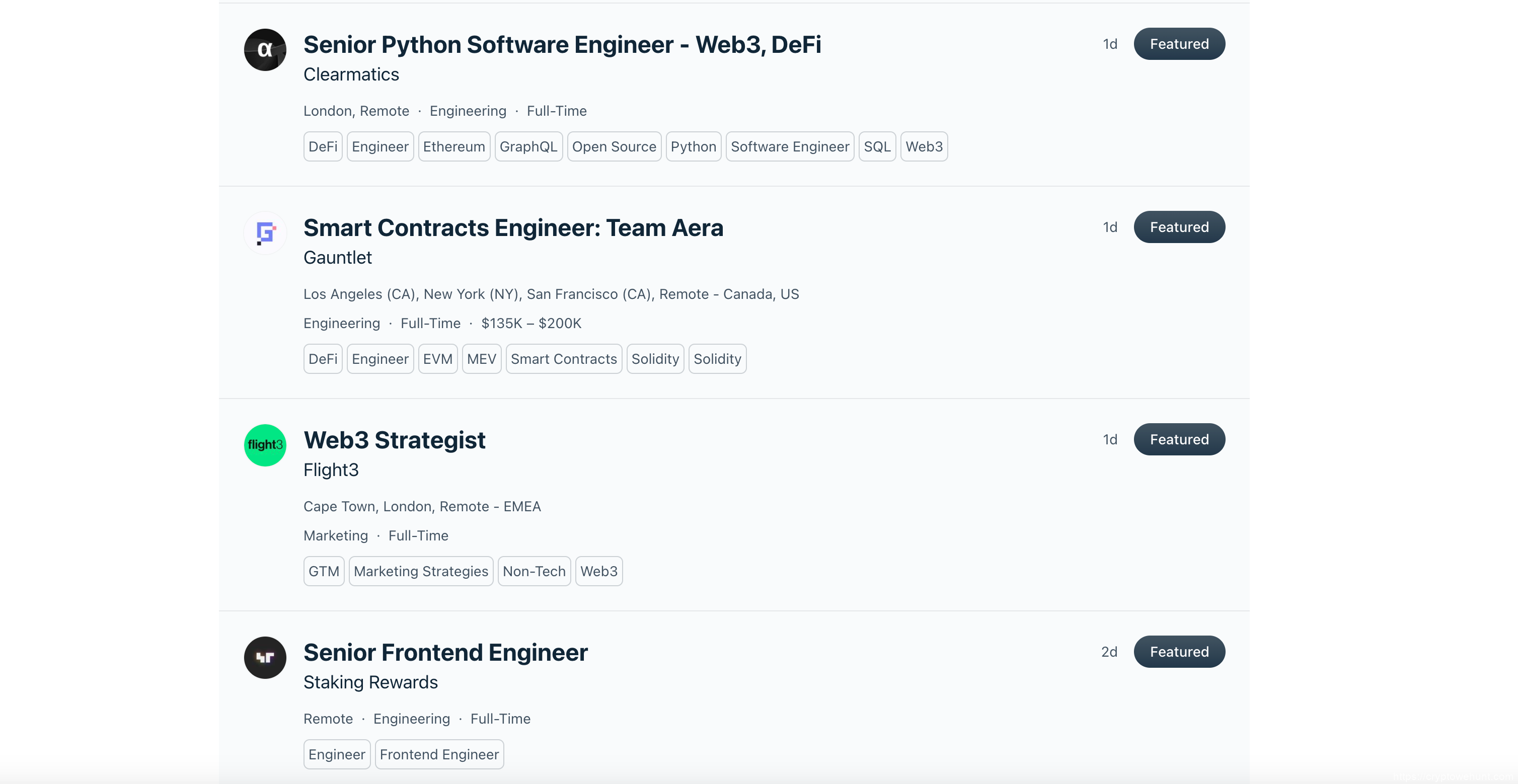Click Featured badge on Gauntlet listing
1518x784 pixels.
point(1179,227)
